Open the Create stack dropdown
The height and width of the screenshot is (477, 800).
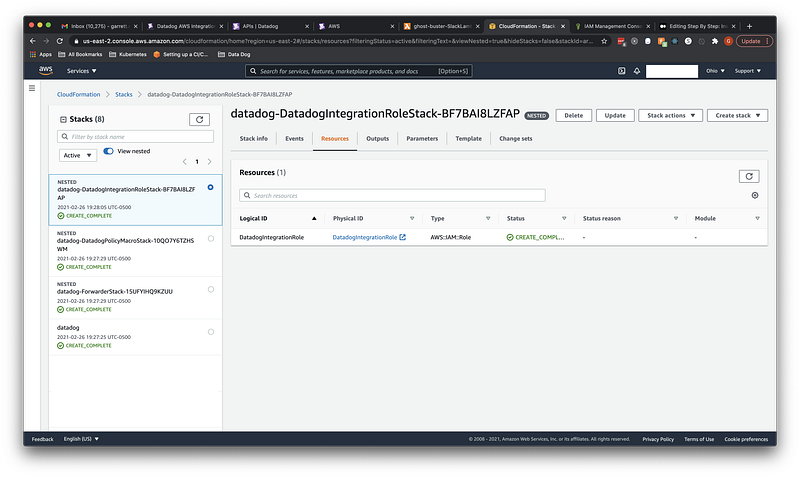(x=737, y=115)
